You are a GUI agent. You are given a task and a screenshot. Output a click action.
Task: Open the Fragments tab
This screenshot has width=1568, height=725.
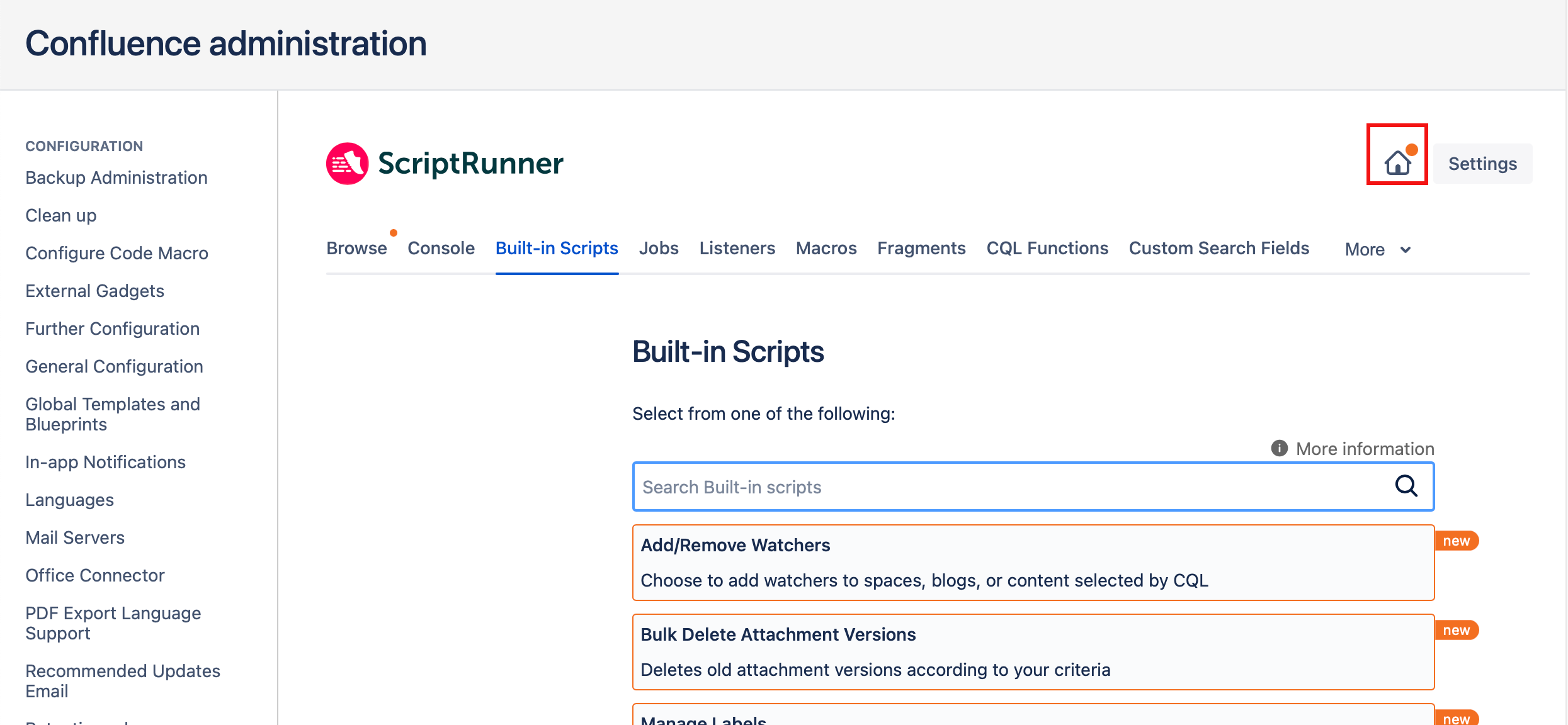(x=921, y=248)
